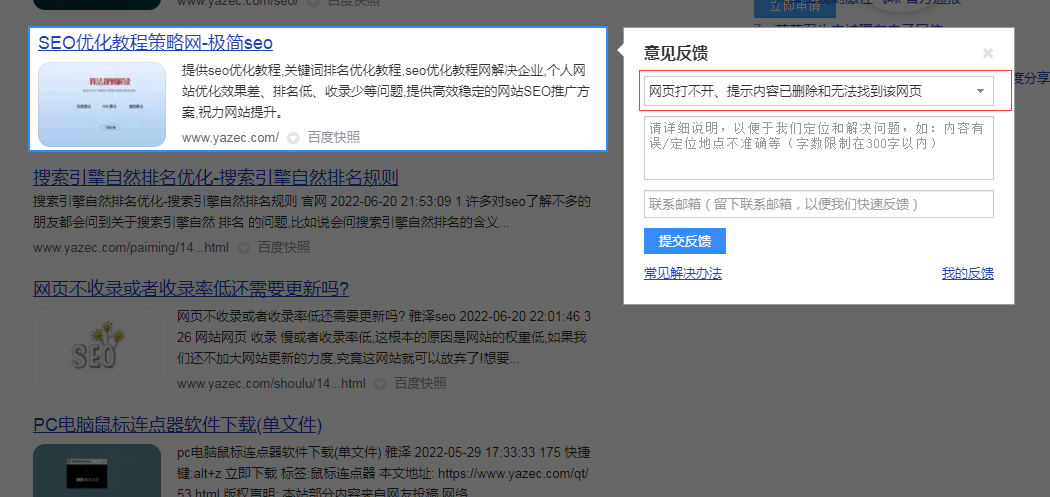Close the 意见反馈 feedback popup
Viewport: 1050px width, 497px height.
988,53
